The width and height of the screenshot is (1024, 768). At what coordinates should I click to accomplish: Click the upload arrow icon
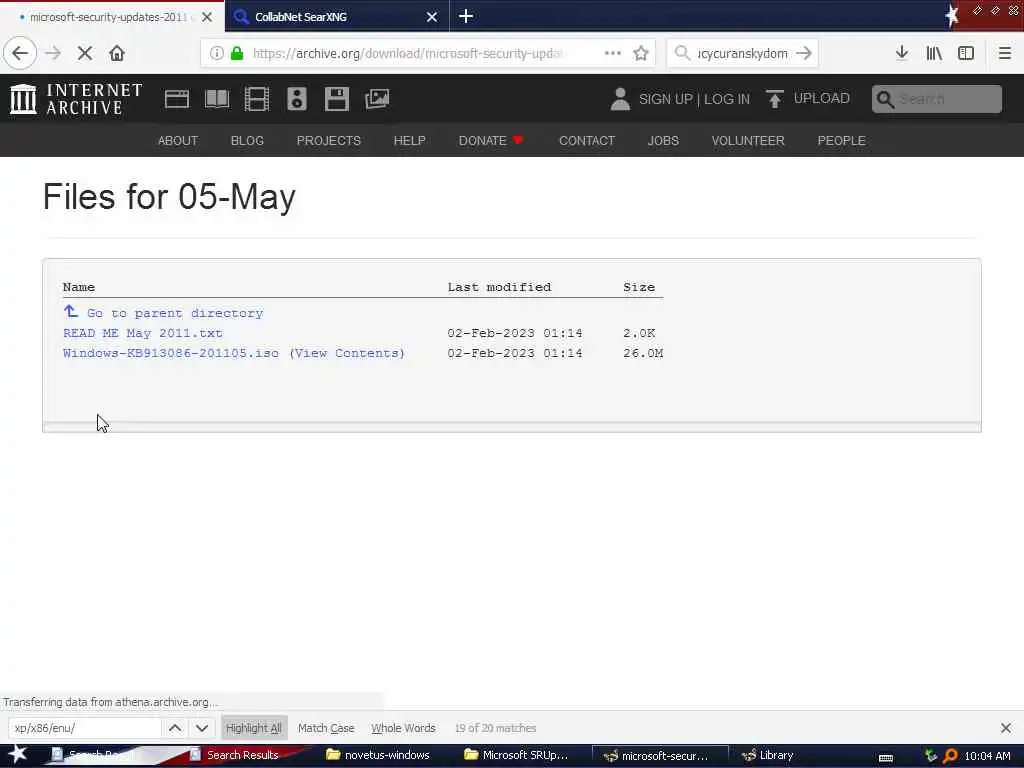[775, 99]
